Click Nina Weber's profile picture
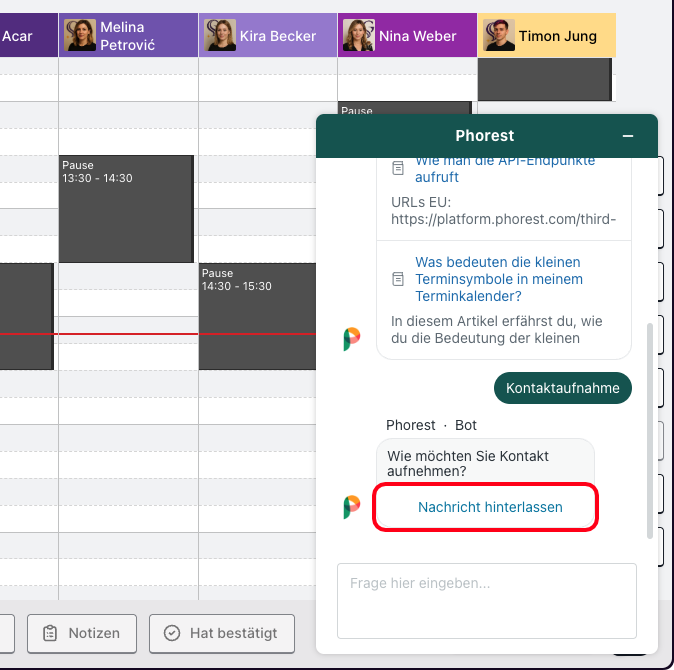Image resolution: width=674 pixels, height=670 pixels. click(x=359, y=36)
